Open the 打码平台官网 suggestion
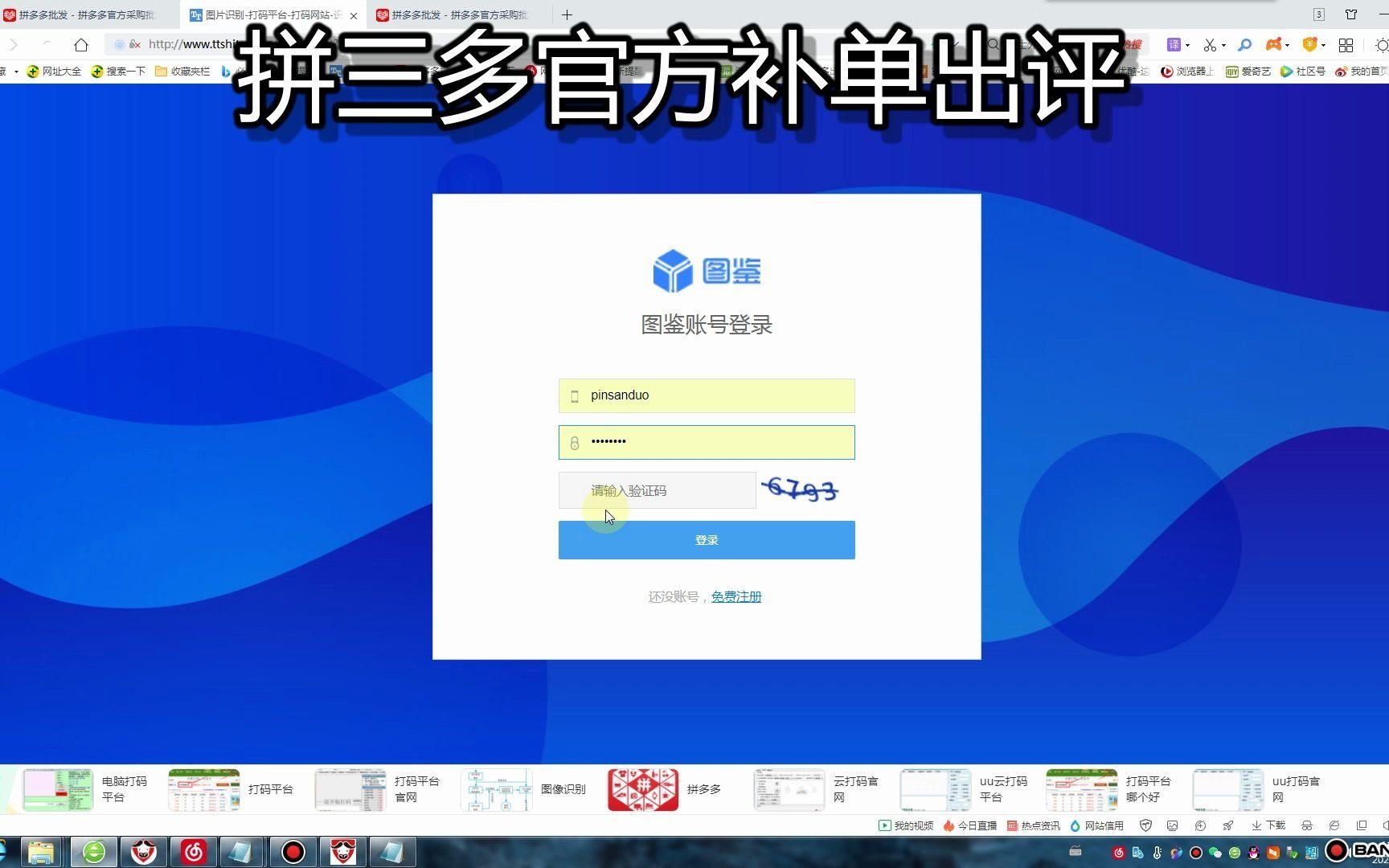1389x868 pixels. pyautogui.click(x=378, y=789)
